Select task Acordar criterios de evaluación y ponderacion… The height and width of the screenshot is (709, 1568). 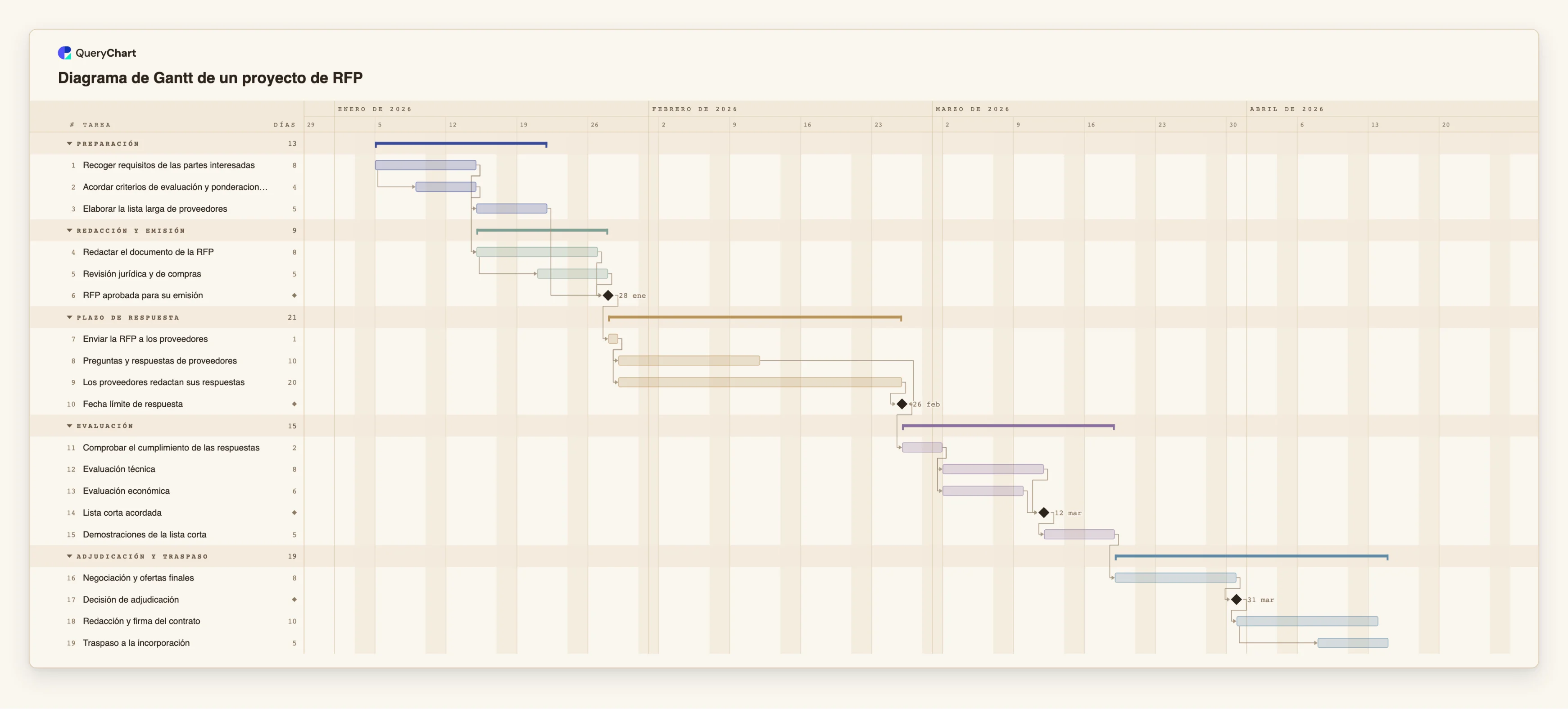pos(175,187)
